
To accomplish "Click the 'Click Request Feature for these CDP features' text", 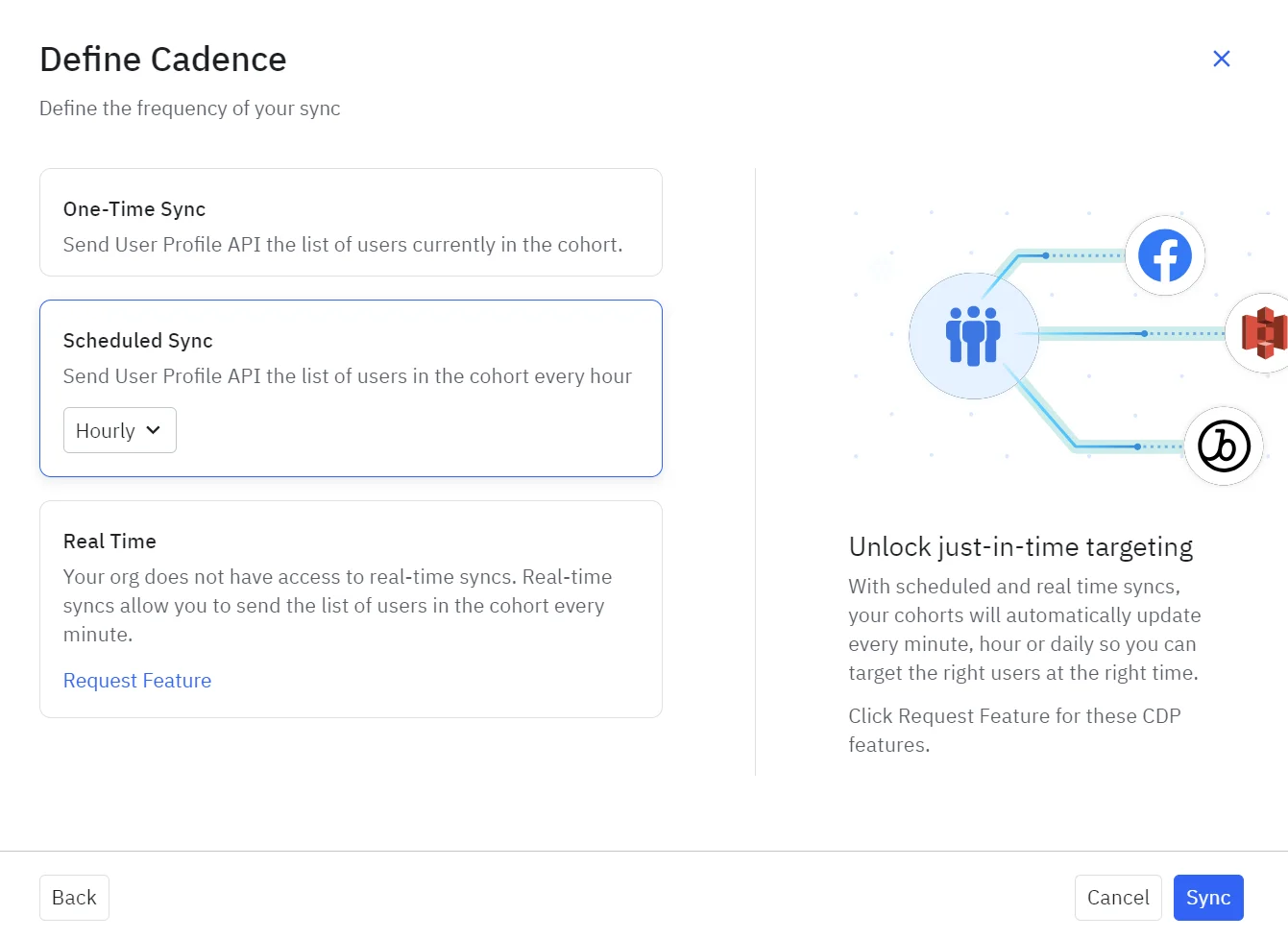I will 1014,730.
